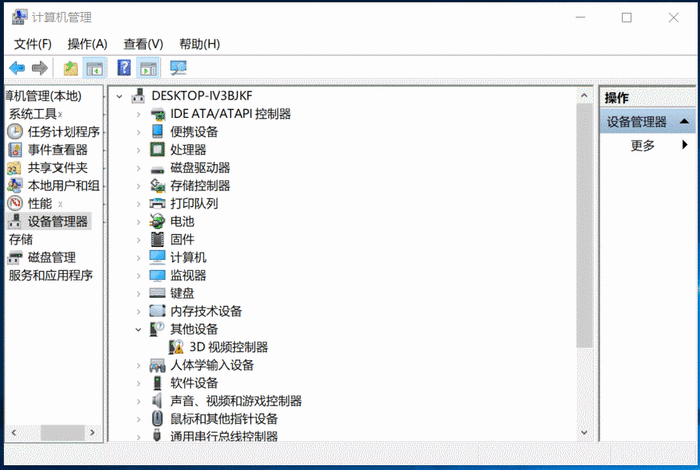Collapse the 其他设备 node chevron
The height and width of the screenshot is (470, 700).
pyautogui.click(x=138, y=329)
